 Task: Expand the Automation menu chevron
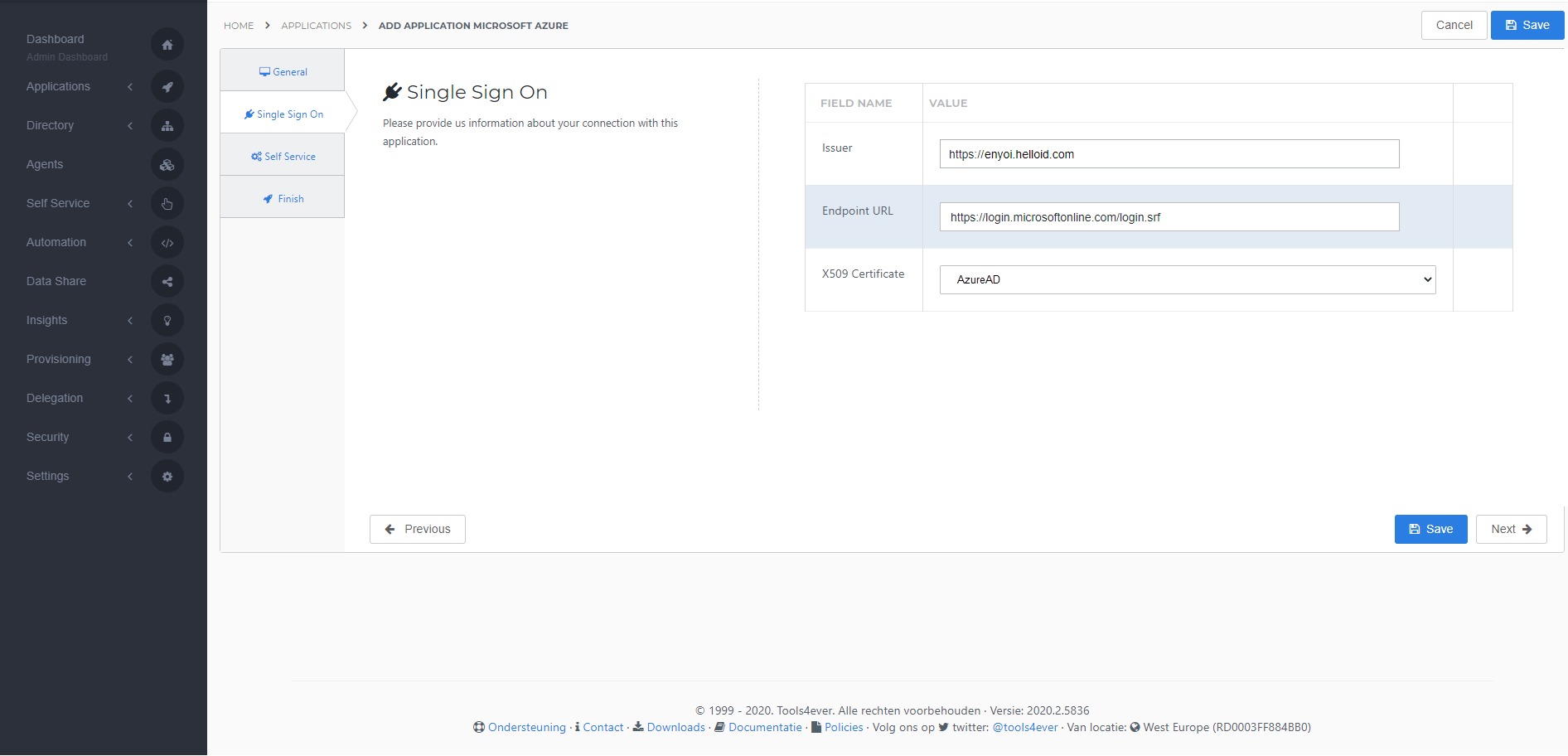click(130, 242)
